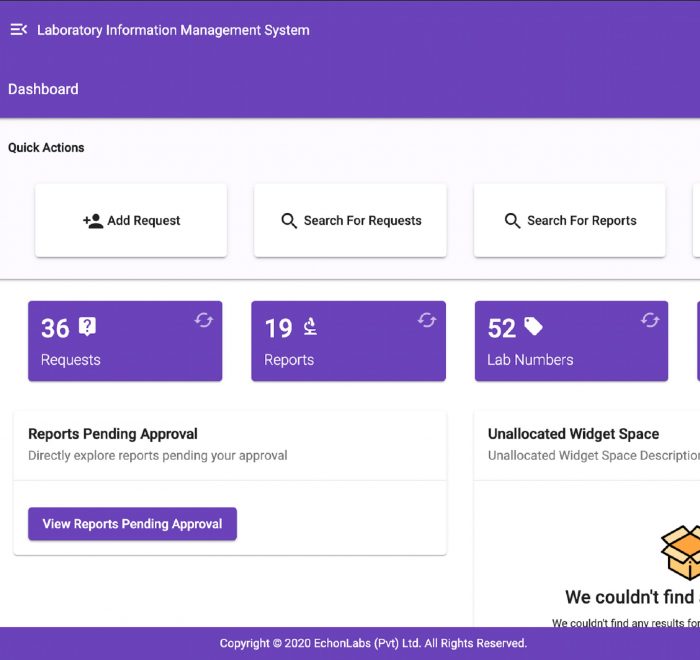Click the add-person icon on Add Request
Viewport: 700px width, 660px height.
93,221
